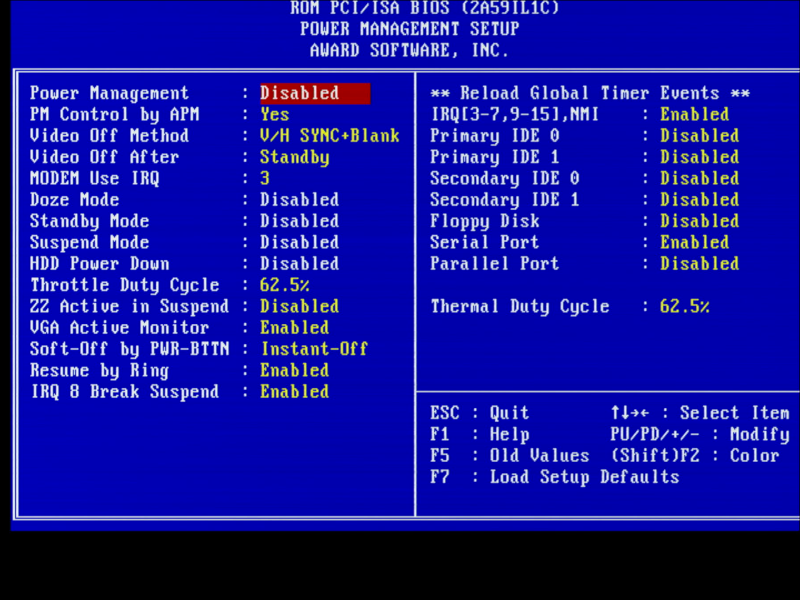
Task: Select the Parallel Port Disabled value
Action: point(699,264)
